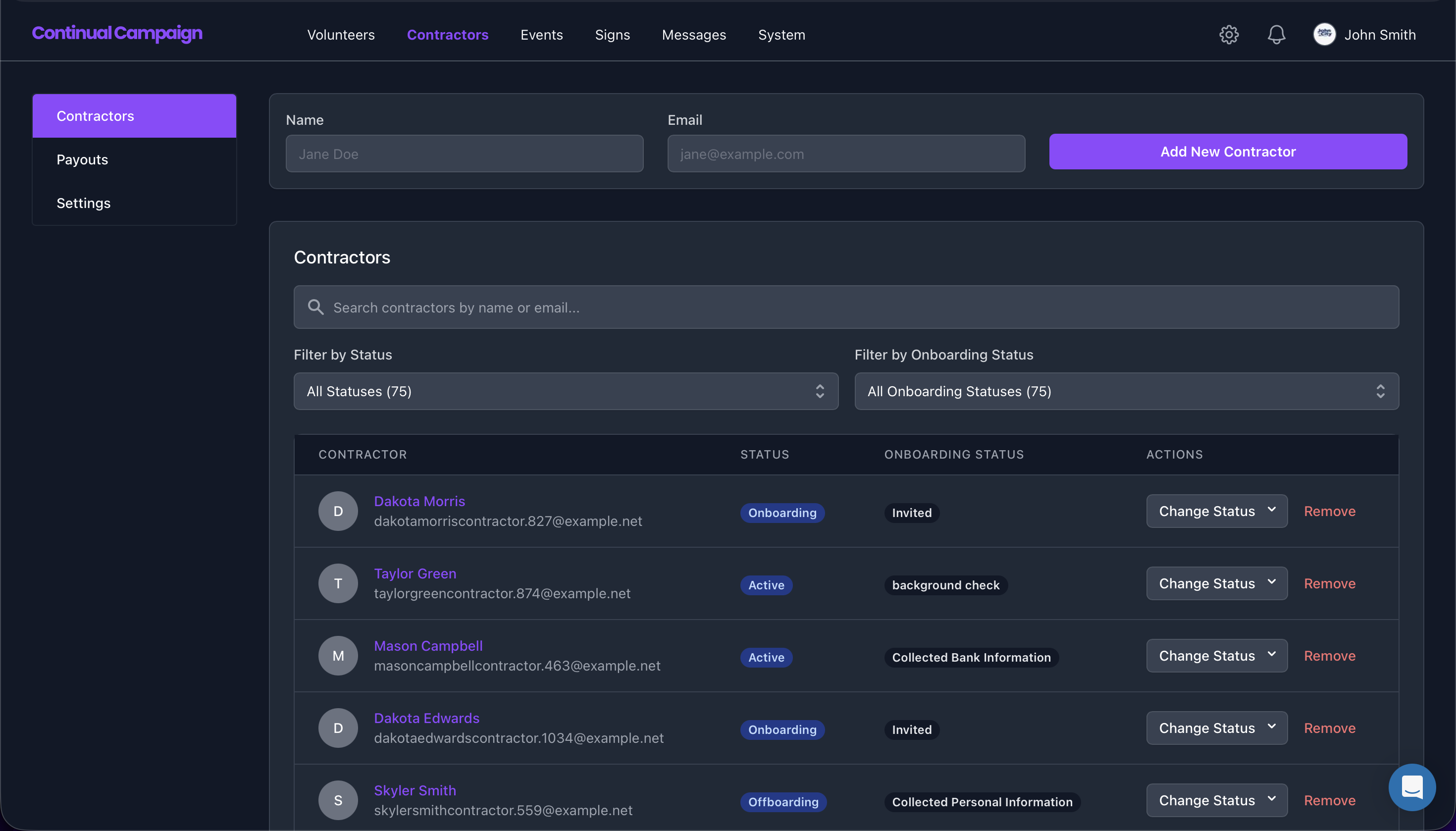Click the notifications bell icon
Viewport: 1456px width, 831px height.
pos(1276,35)
